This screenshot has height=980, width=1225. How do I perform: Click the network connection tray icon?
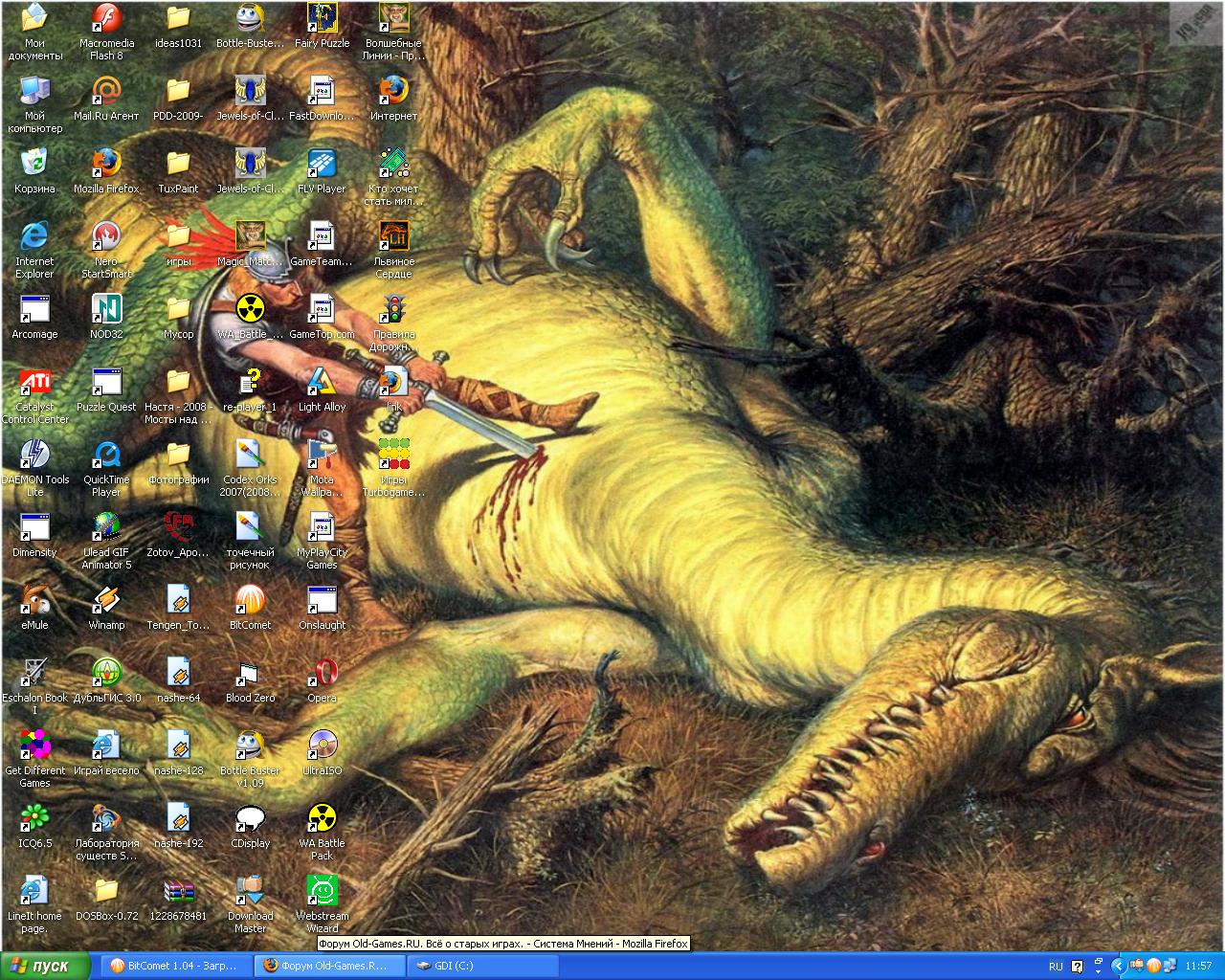(1169, 967)
